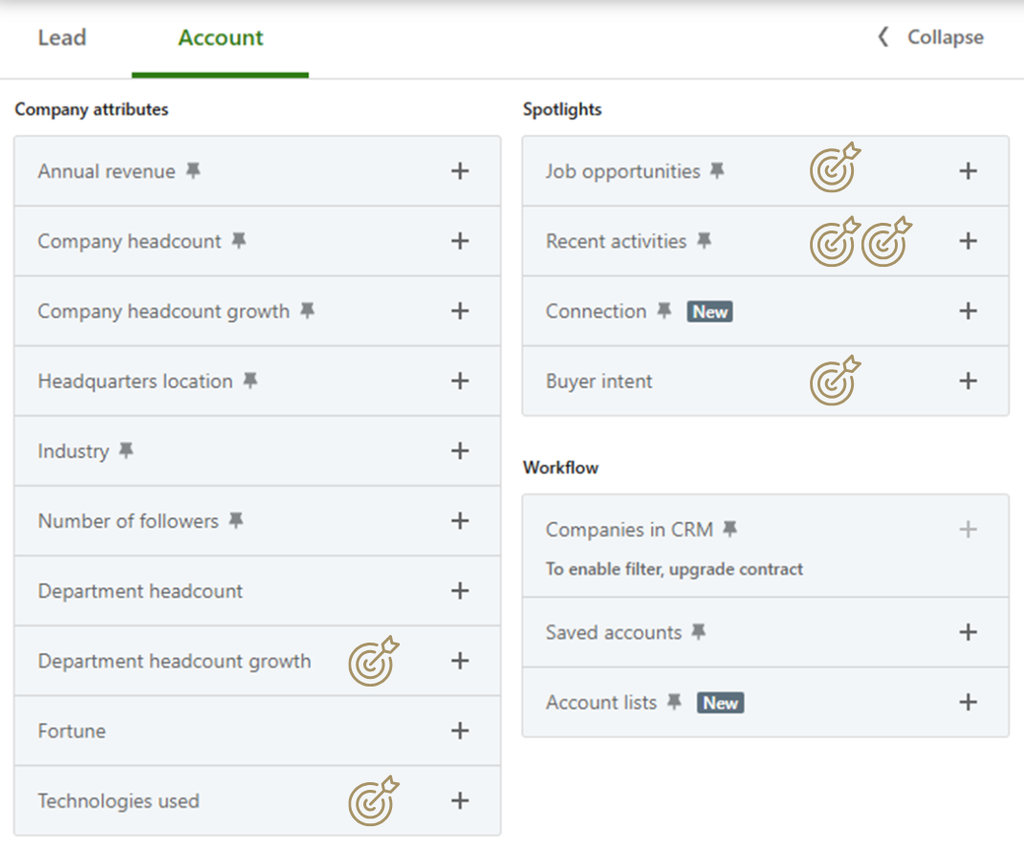Add the Connection filter
The height and width of the screenshot is (852, 1024).
pyautogui.click(x=968, y=311)
